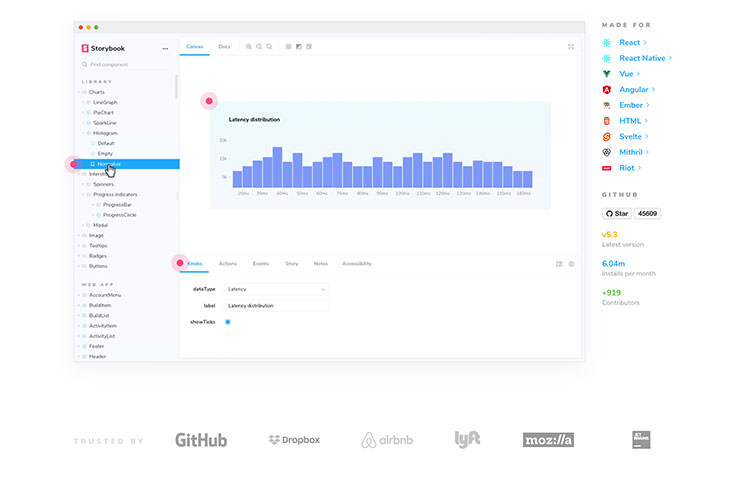Reset the canvas zoom
Screen dimensions: 750x480
pos(269,46)
